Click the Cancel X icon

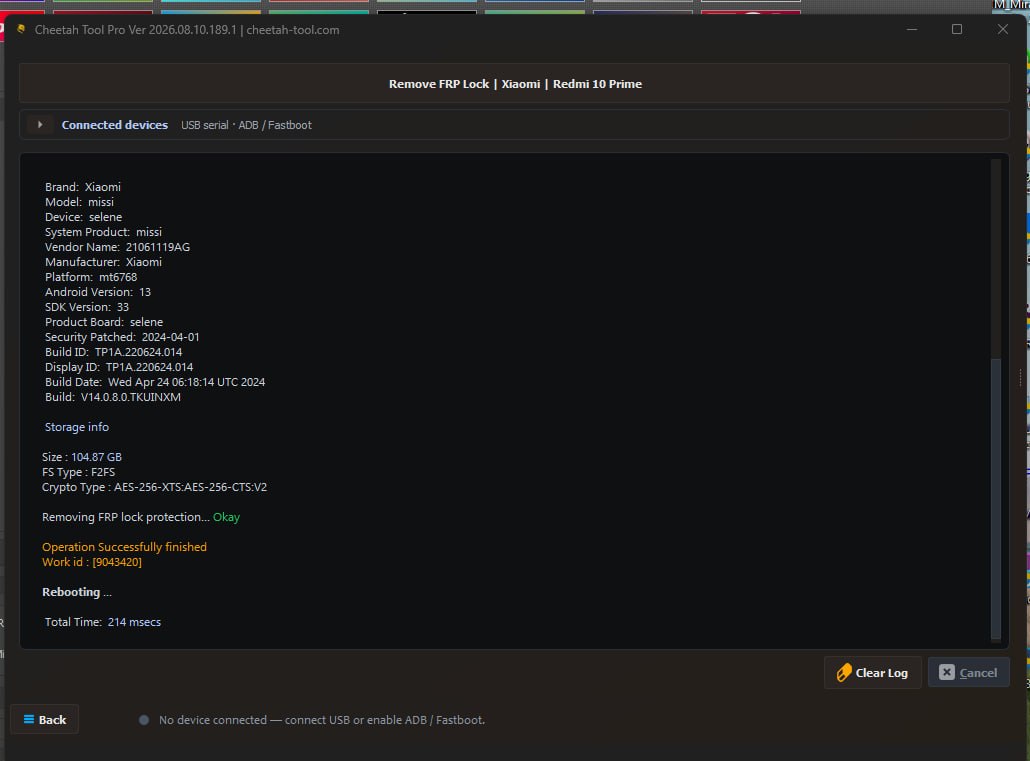point(947,672)
